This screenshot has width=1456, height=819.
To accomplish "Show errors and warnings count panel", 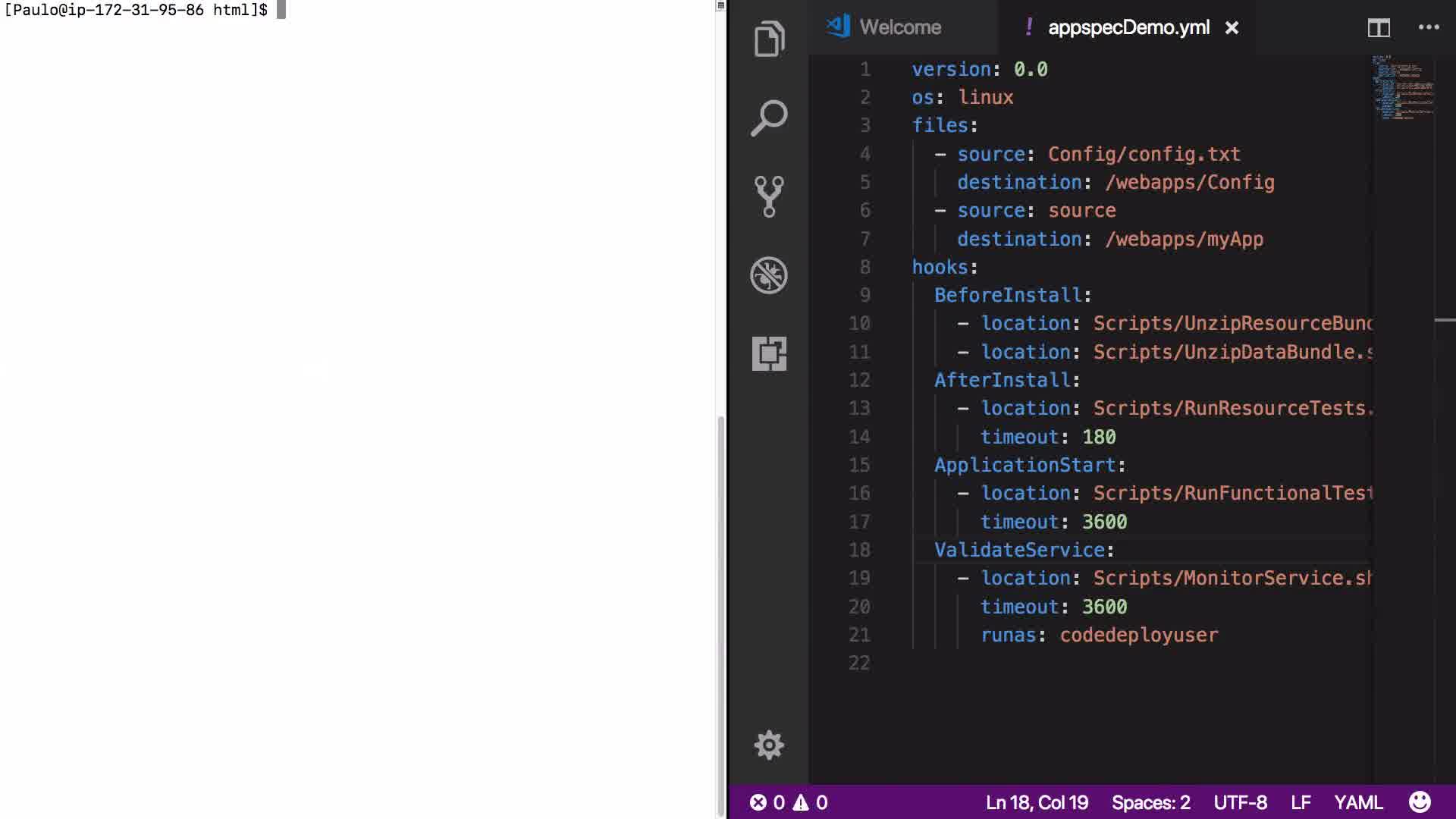I will [x=789, y=802].
